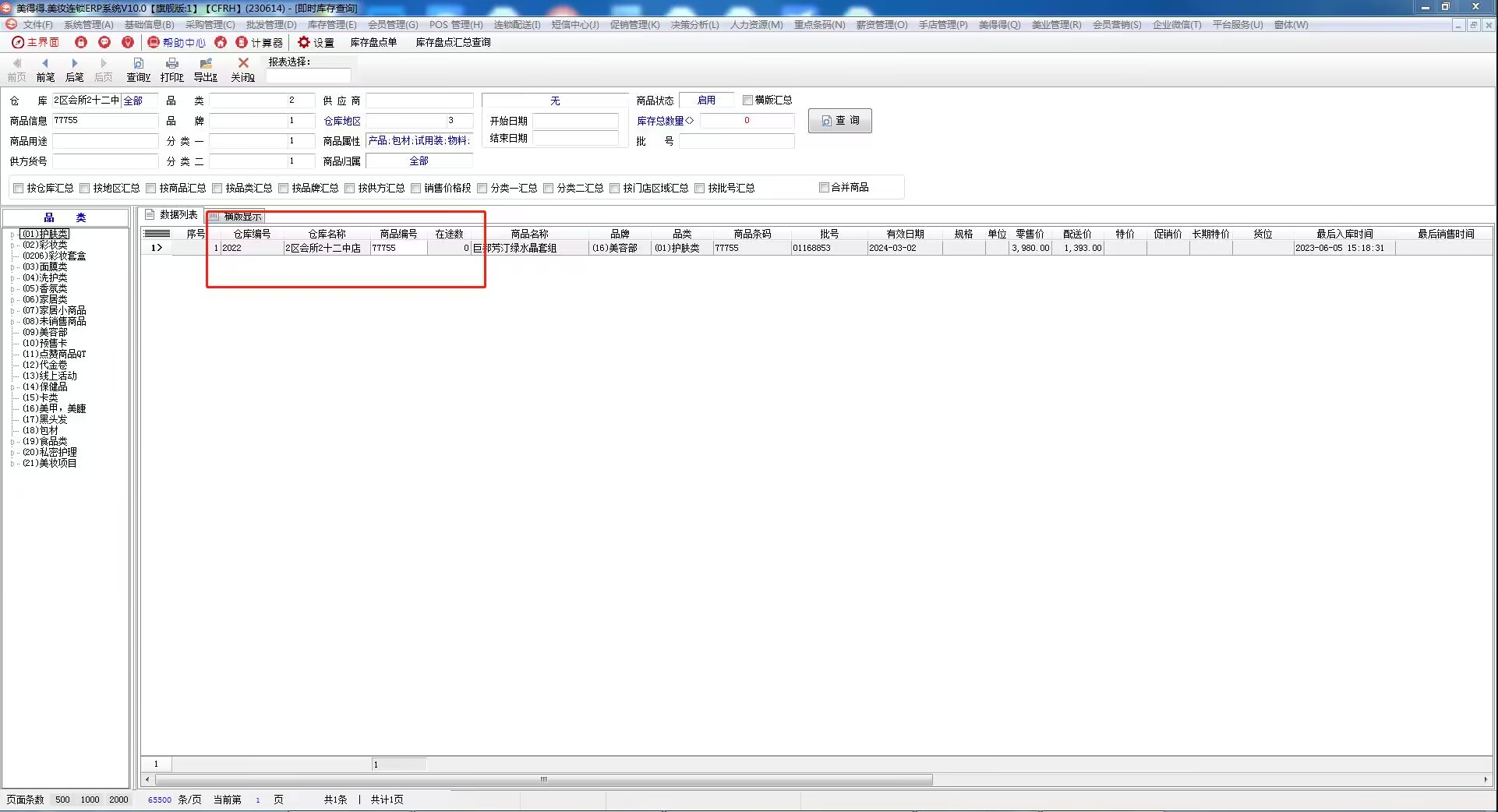The image size is (1498, 812).
Task: Expand the (18)包材 category node
Action: tap(12, 430)
